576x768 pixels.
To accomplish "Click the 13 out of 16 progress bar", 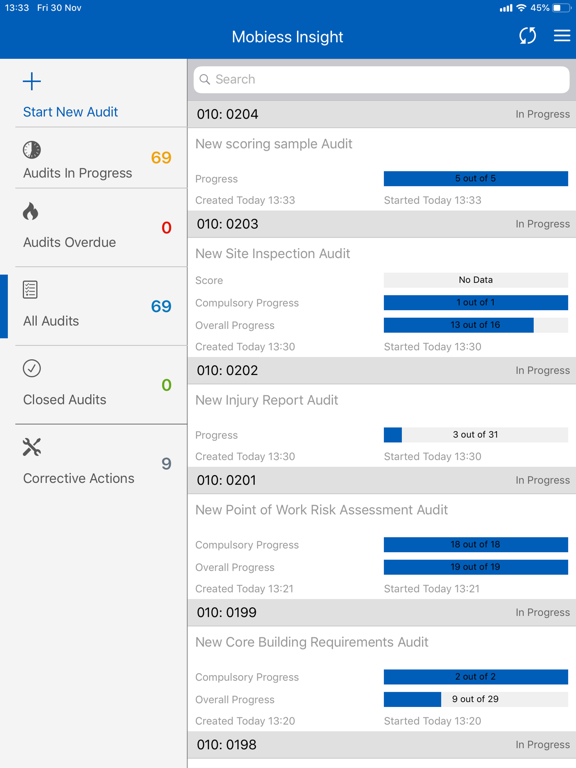I will (476, 325).
